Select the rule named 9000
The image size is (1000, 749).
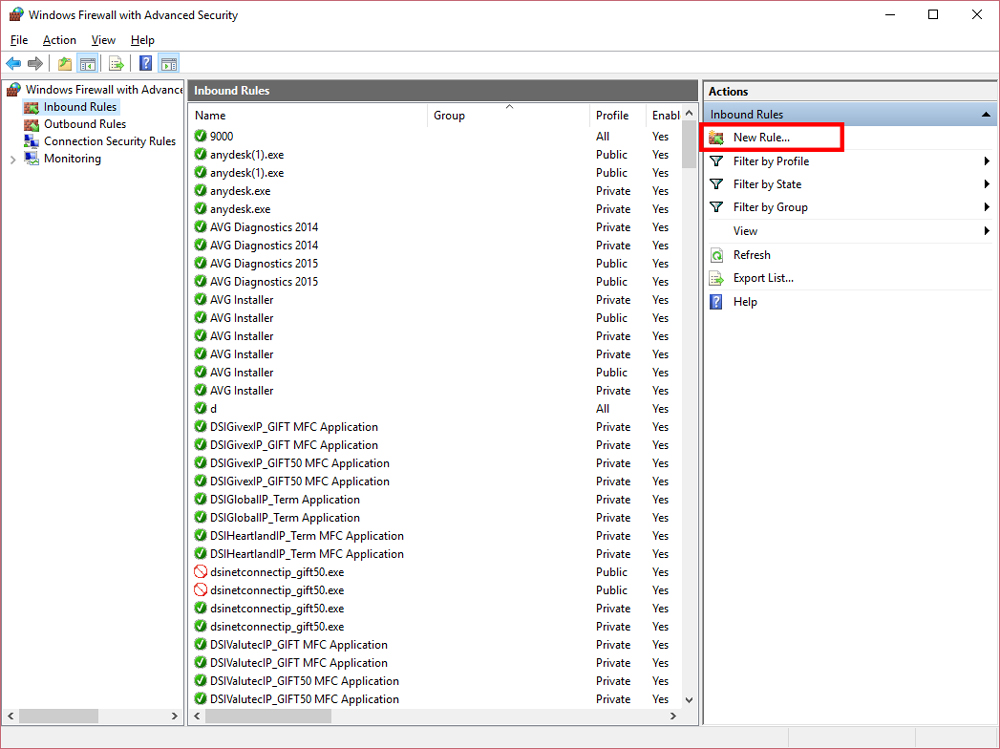[x=221, y=136]
